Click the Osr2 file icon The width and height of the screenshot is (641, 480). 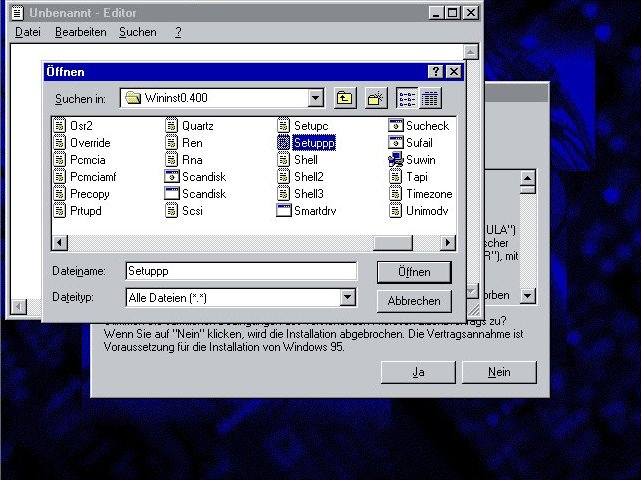click(60, 126)
